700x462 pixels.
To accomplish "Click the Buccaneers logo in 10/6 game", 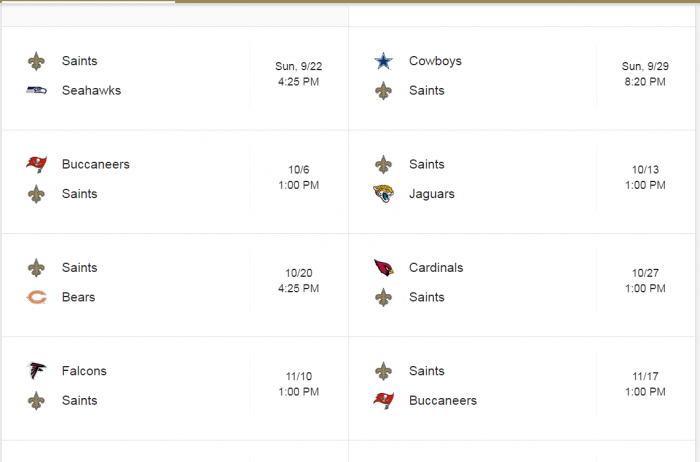I will (x=37, y=164).
